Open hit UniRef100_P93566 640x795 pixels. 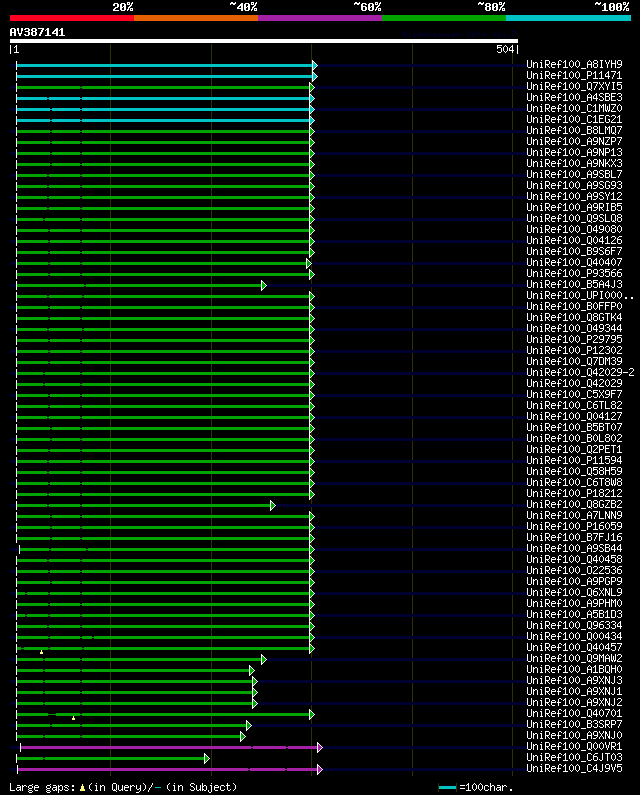coord(574,273)
